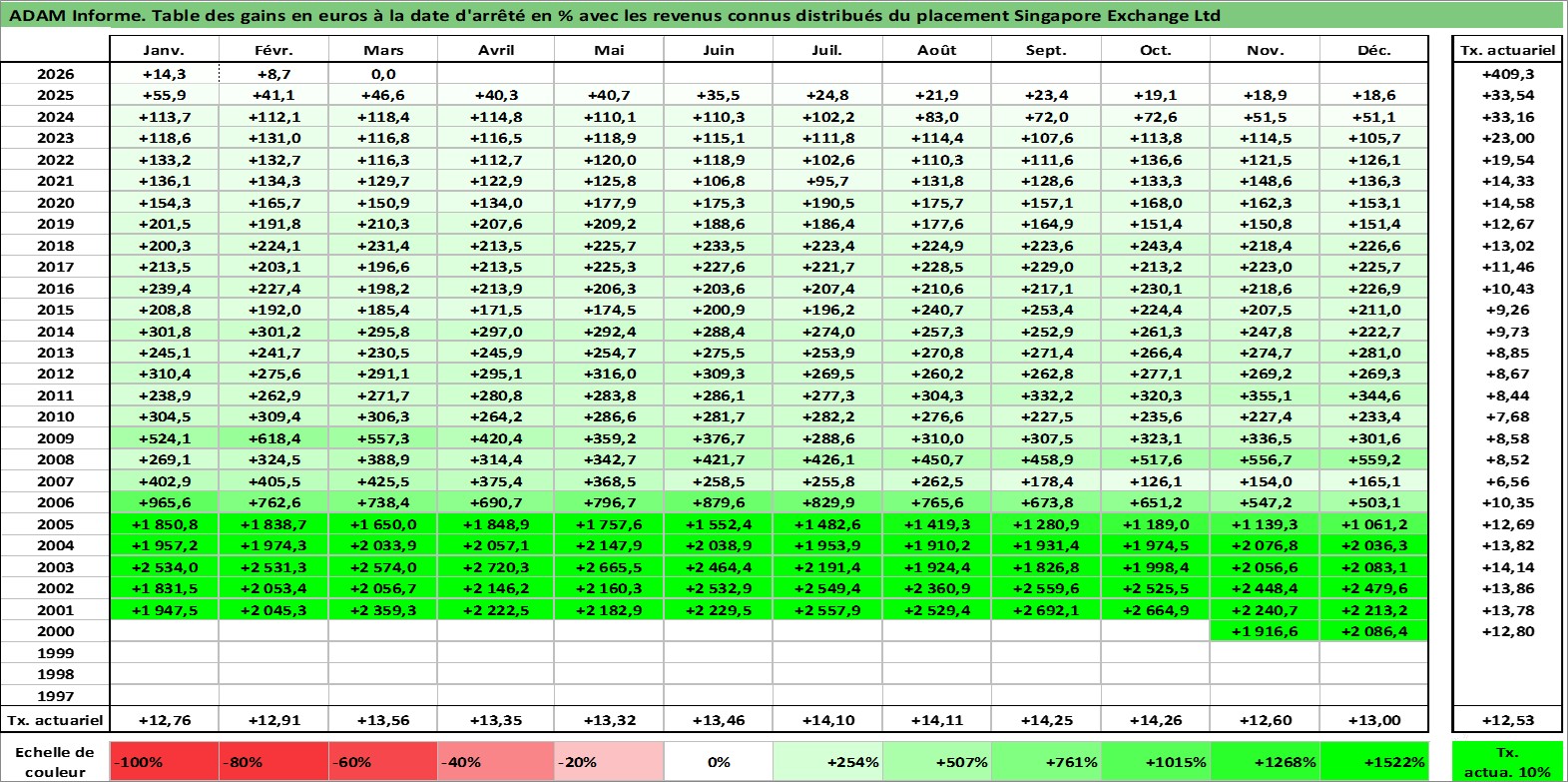1568x782 pixels.
Task: Click the -100% red color scale swatch
Action: pos(164,761)
